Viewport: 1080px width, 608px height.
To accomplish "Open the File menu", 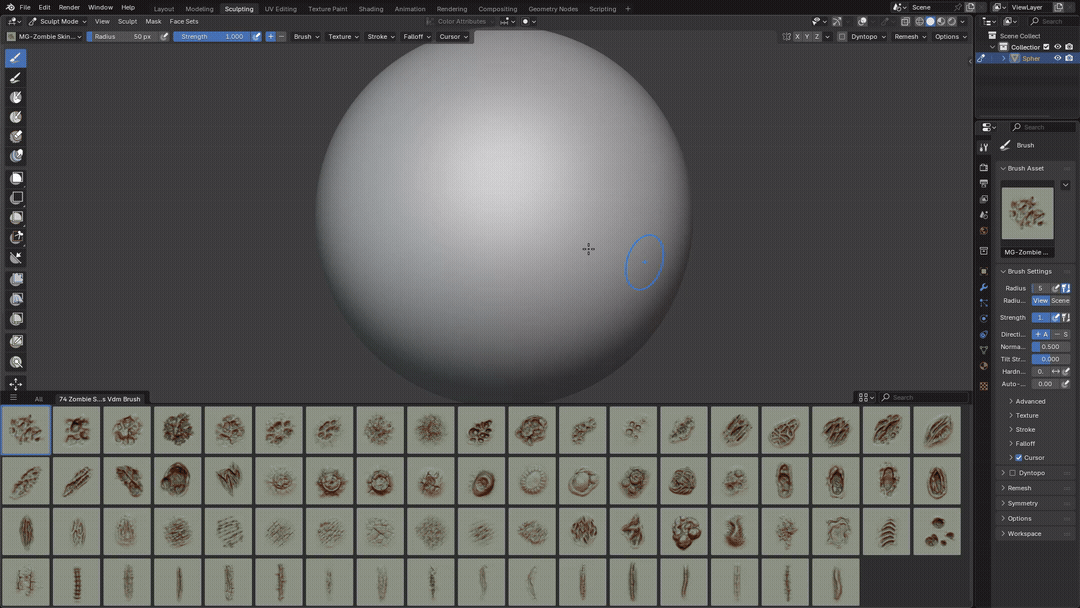I will (x=25, y=8).
